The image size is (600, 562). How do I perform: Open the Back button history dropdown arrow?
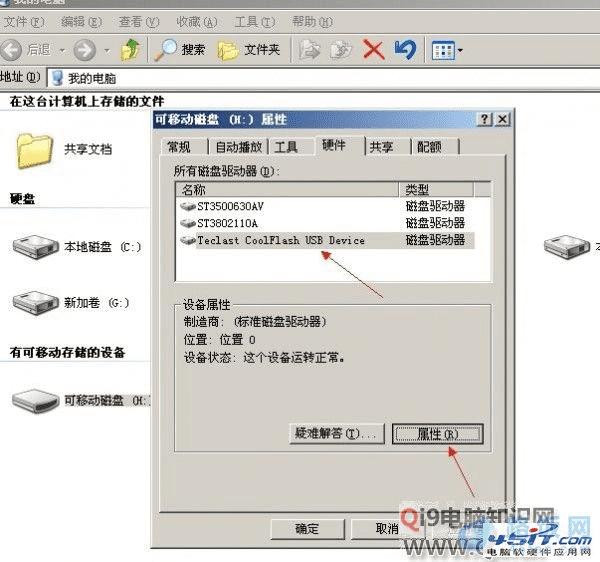click(62, 50)
